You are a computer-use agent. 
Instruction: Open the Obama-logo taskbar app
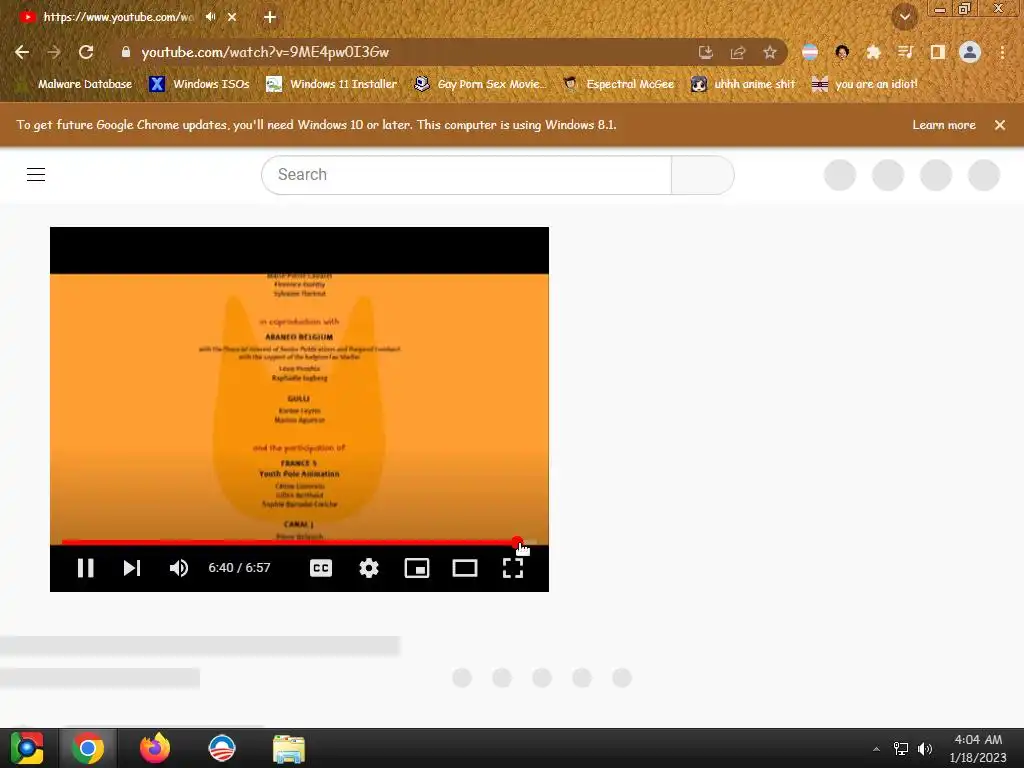pyautogui.click(x=221, y=748)
